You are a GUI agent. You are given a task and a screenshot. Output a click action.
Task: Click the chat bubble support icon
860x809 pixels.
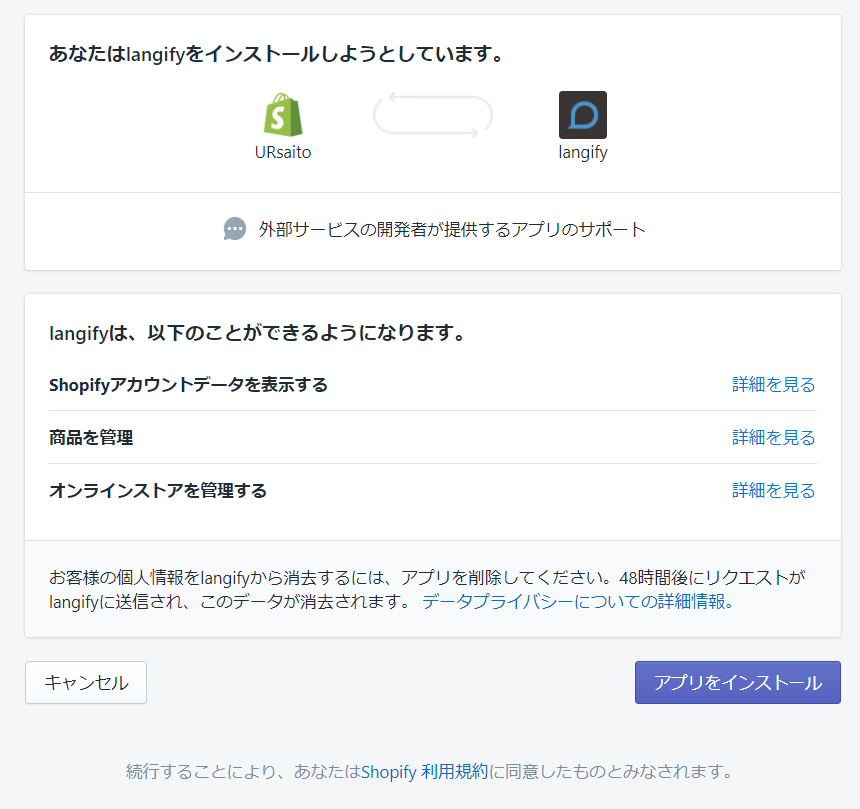point(235,229)
